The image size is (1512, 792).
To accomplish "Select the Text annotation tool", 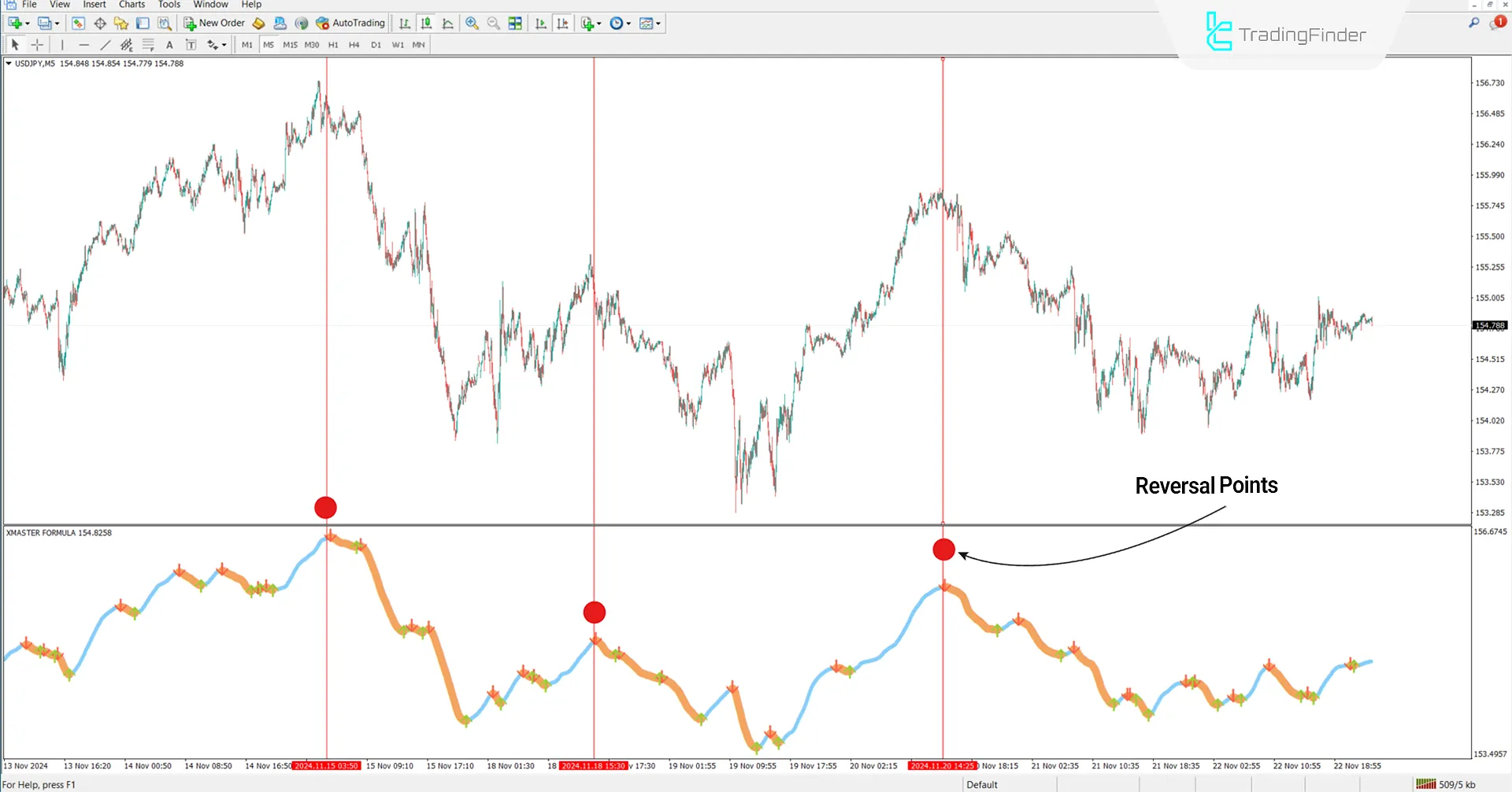I will (169, 45).
